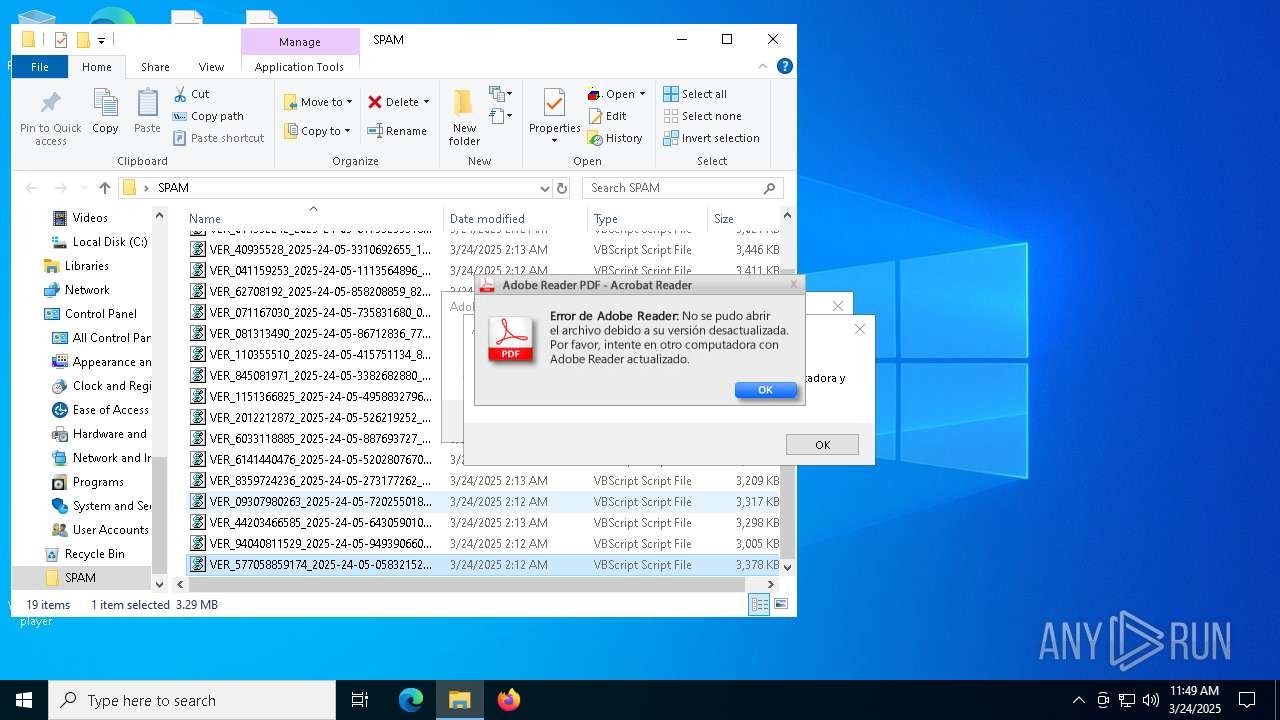Viewport: 1280px width, 720px height.
Task: Click OK in the background error dialog
Action: (x=822, y=445)
